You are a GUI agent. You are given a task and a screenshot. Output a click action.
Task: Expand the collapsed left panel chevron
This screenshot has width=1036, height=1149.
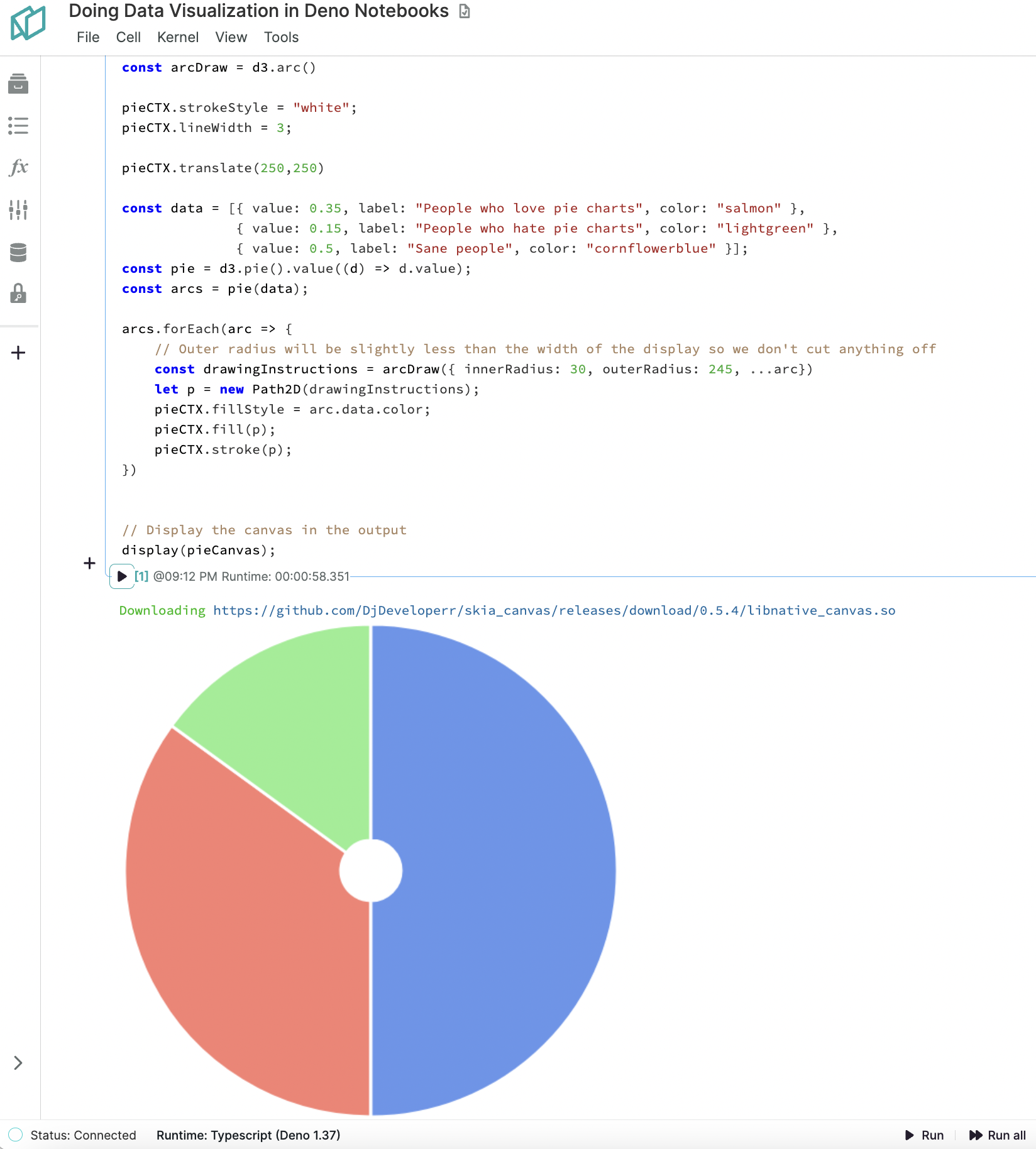click(17, 1064)
